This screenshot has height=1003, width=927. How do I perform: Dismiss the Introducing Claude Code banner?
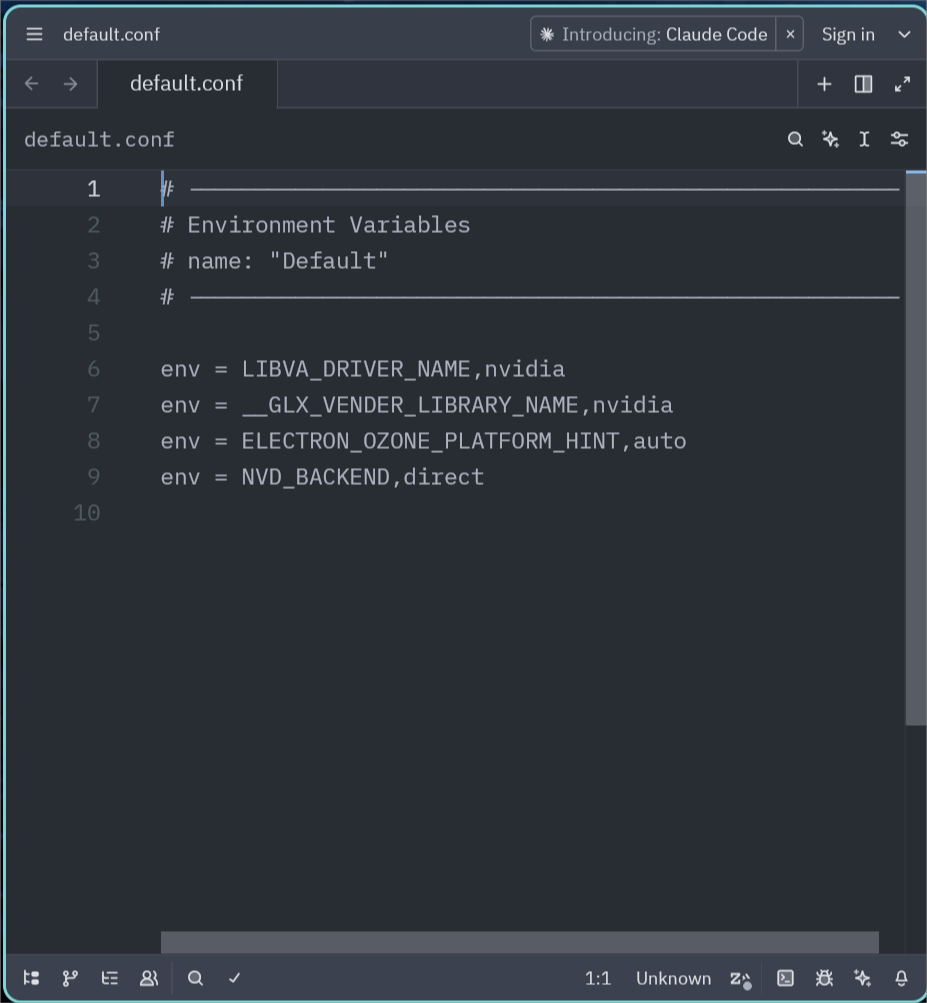pyautogui.click(x=790, y=34)
